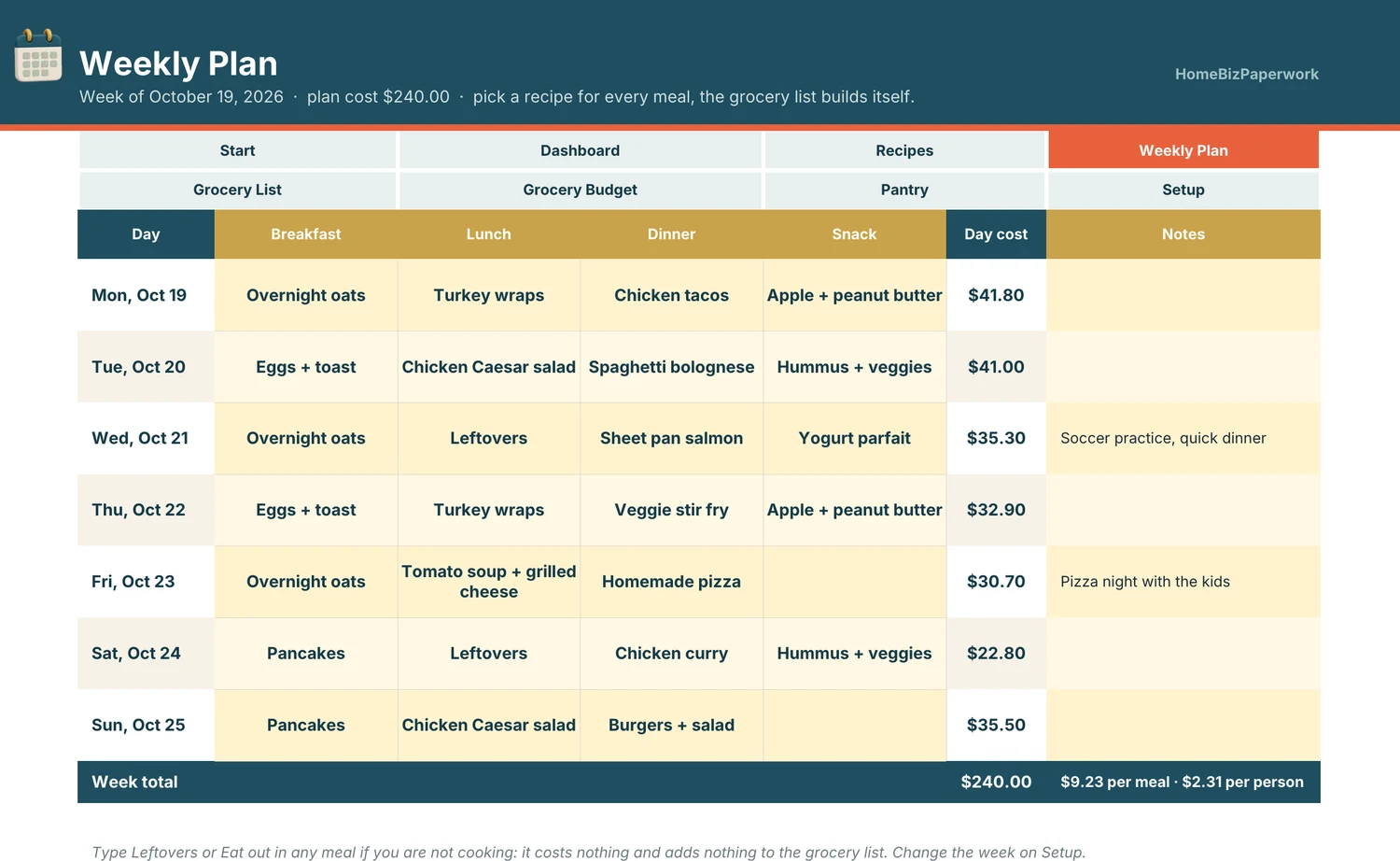
Task: Go to the Grocery List tab
Action: point(237,190)
